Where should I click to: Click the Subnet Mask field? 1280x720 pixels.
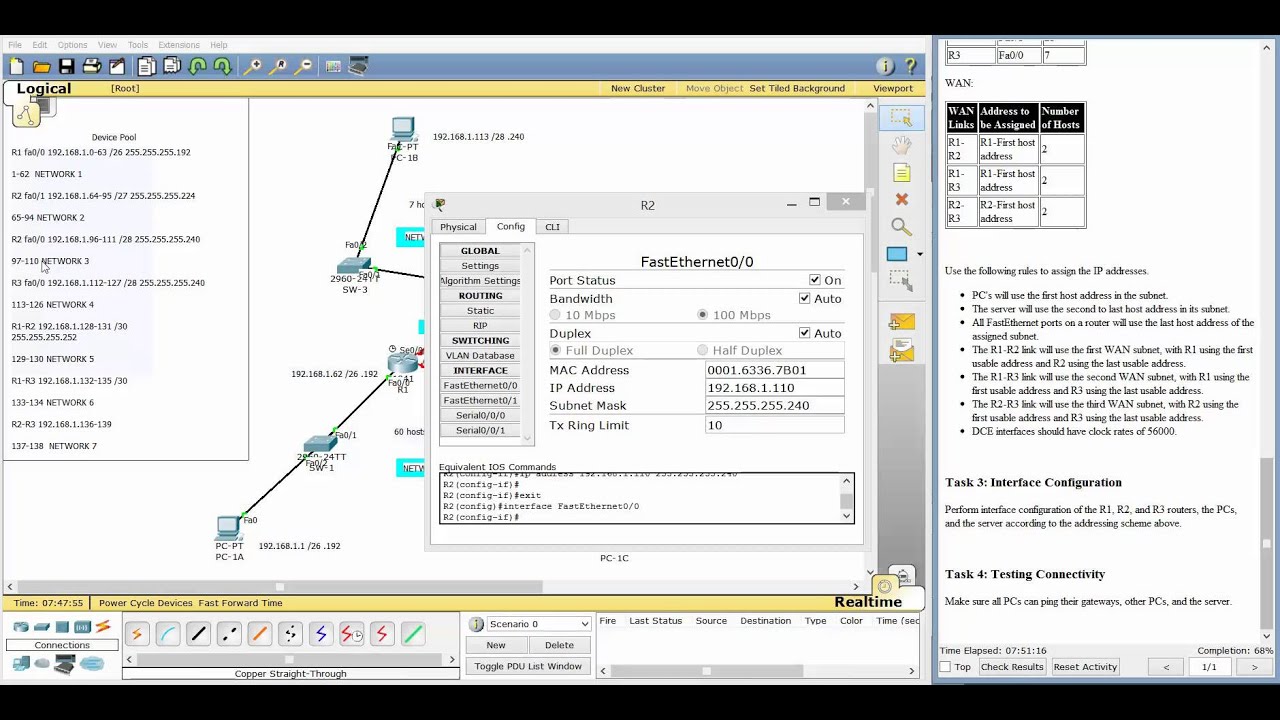774,406
